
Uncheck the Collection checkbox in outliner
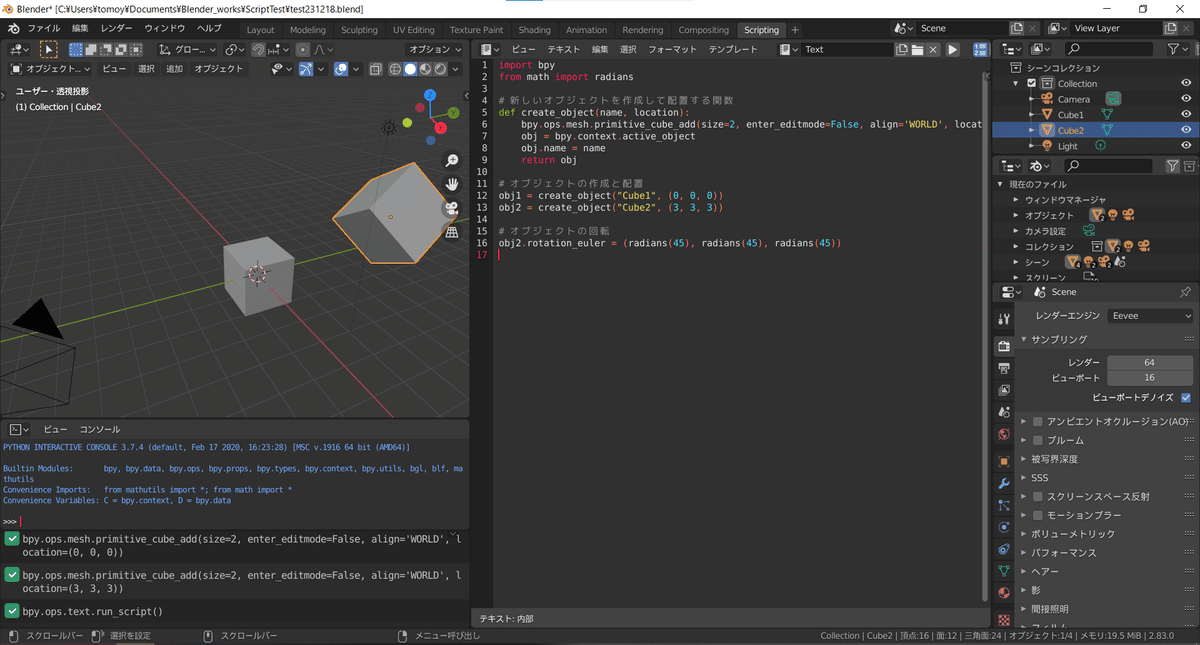coord(1030,83)
